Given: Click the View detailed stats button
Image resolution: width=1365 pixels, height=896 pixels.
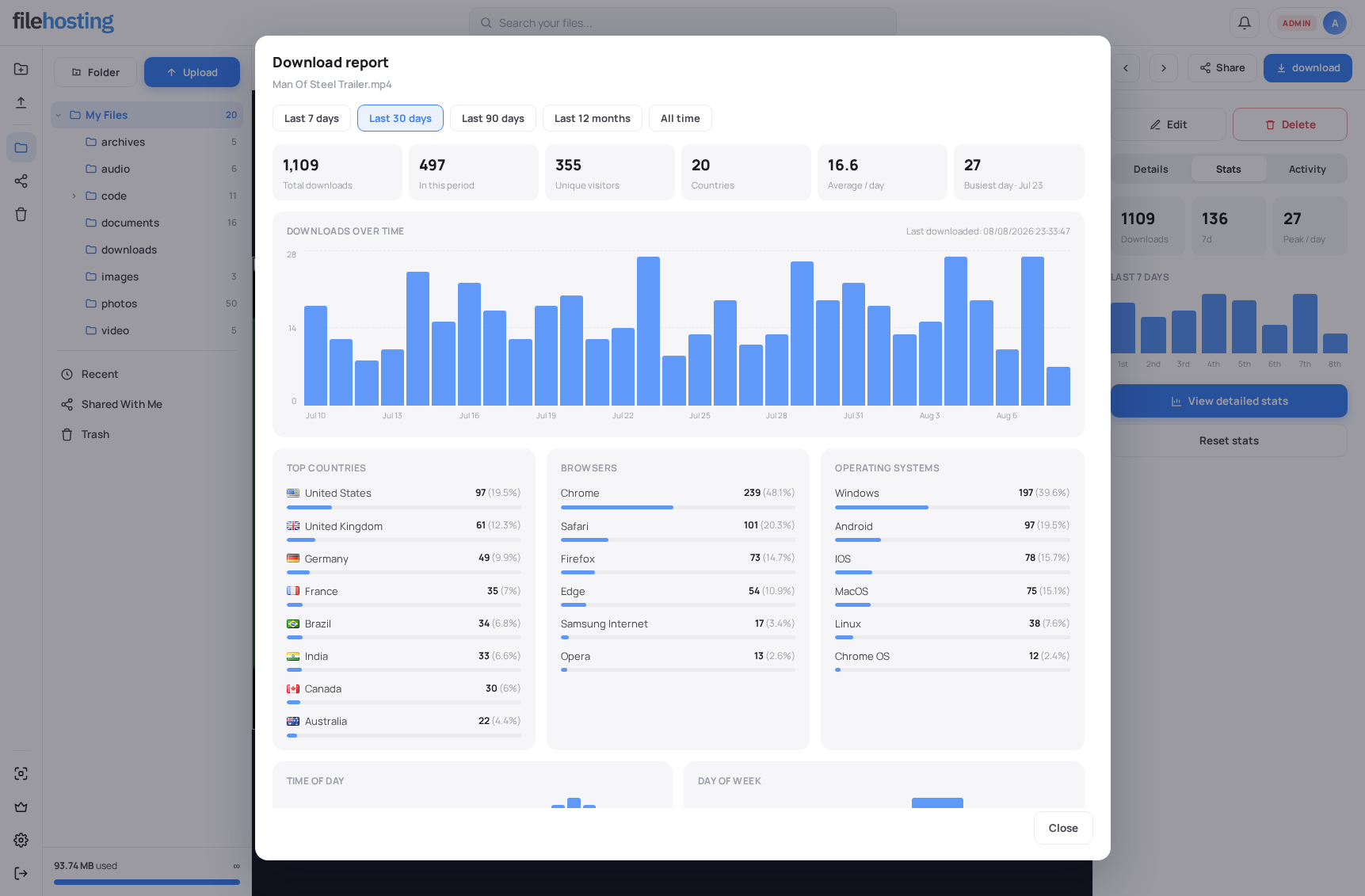Looking at the screenshot, I should click(1229, 401).
